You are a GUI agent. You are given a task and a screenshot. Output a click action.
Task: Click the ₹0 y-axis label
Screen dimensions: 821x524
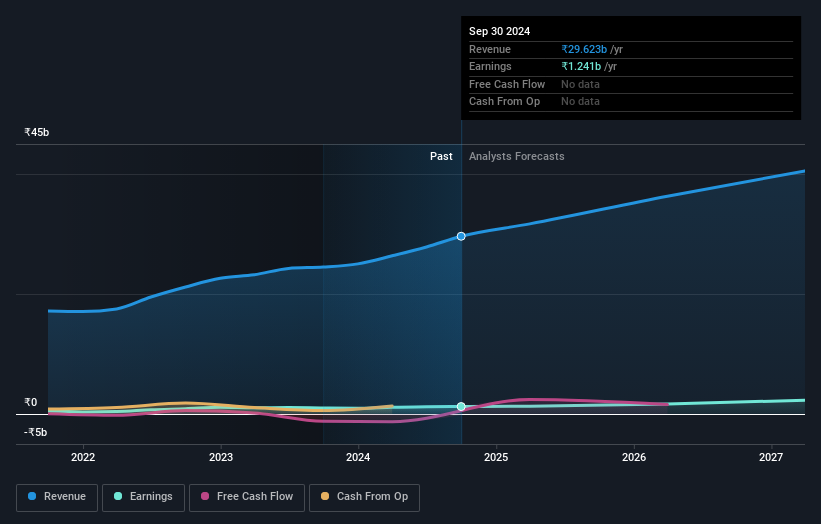point(31,403)
